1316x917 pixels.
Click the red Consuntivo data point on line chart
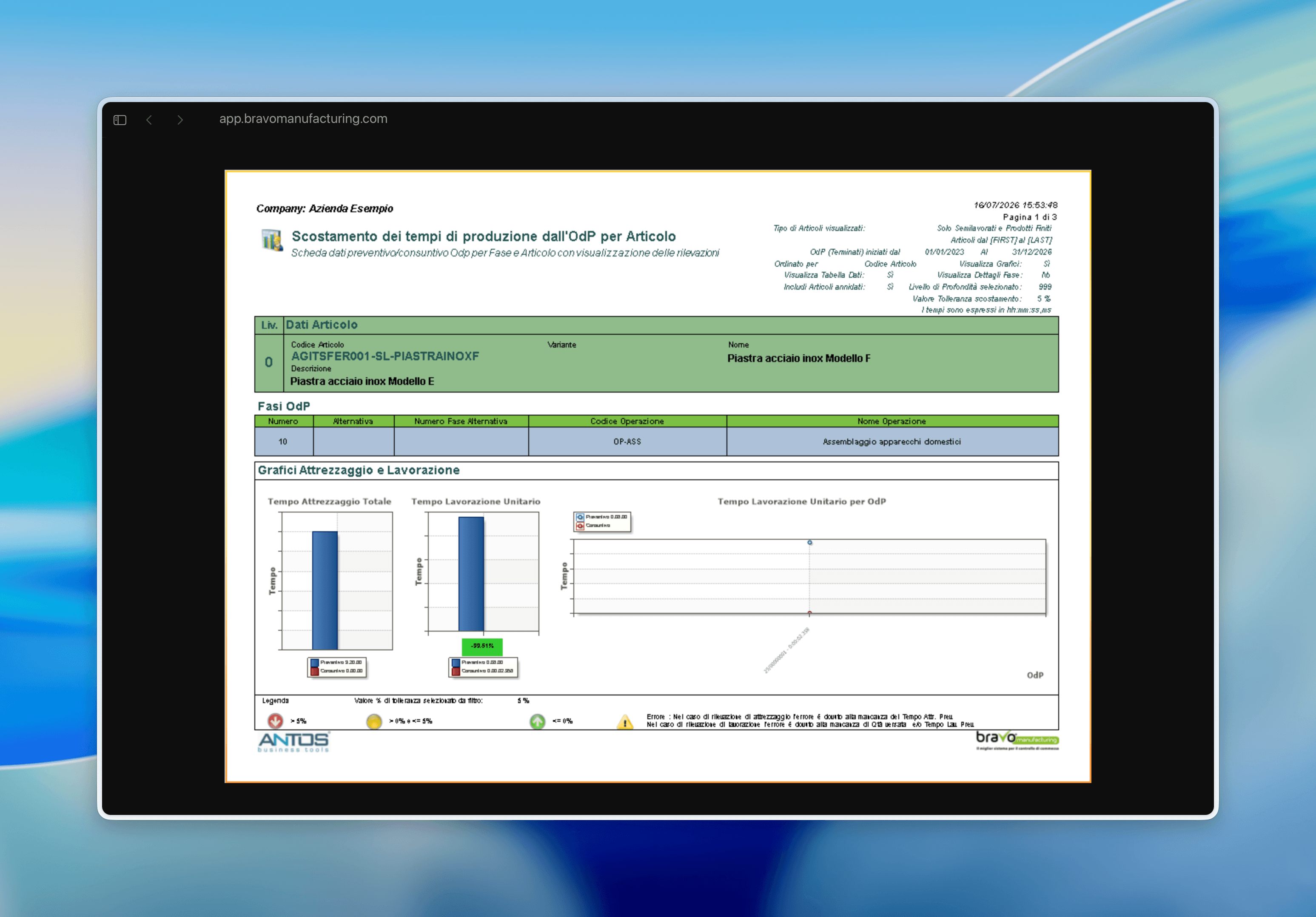pos(809,612)
